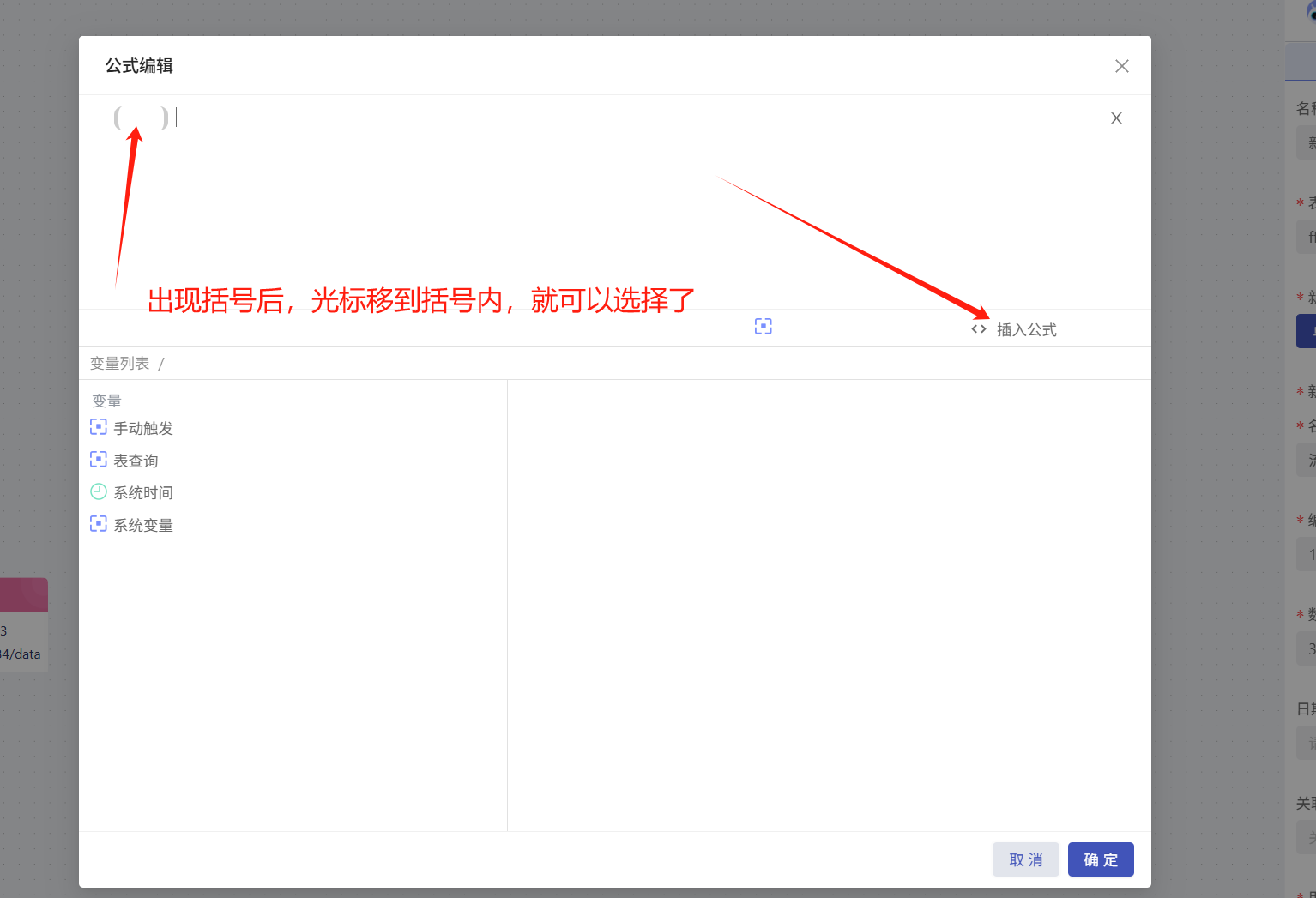Click the 系统时间 clock icon
This screenshot has height=898, width=1316.
point(99,492)
